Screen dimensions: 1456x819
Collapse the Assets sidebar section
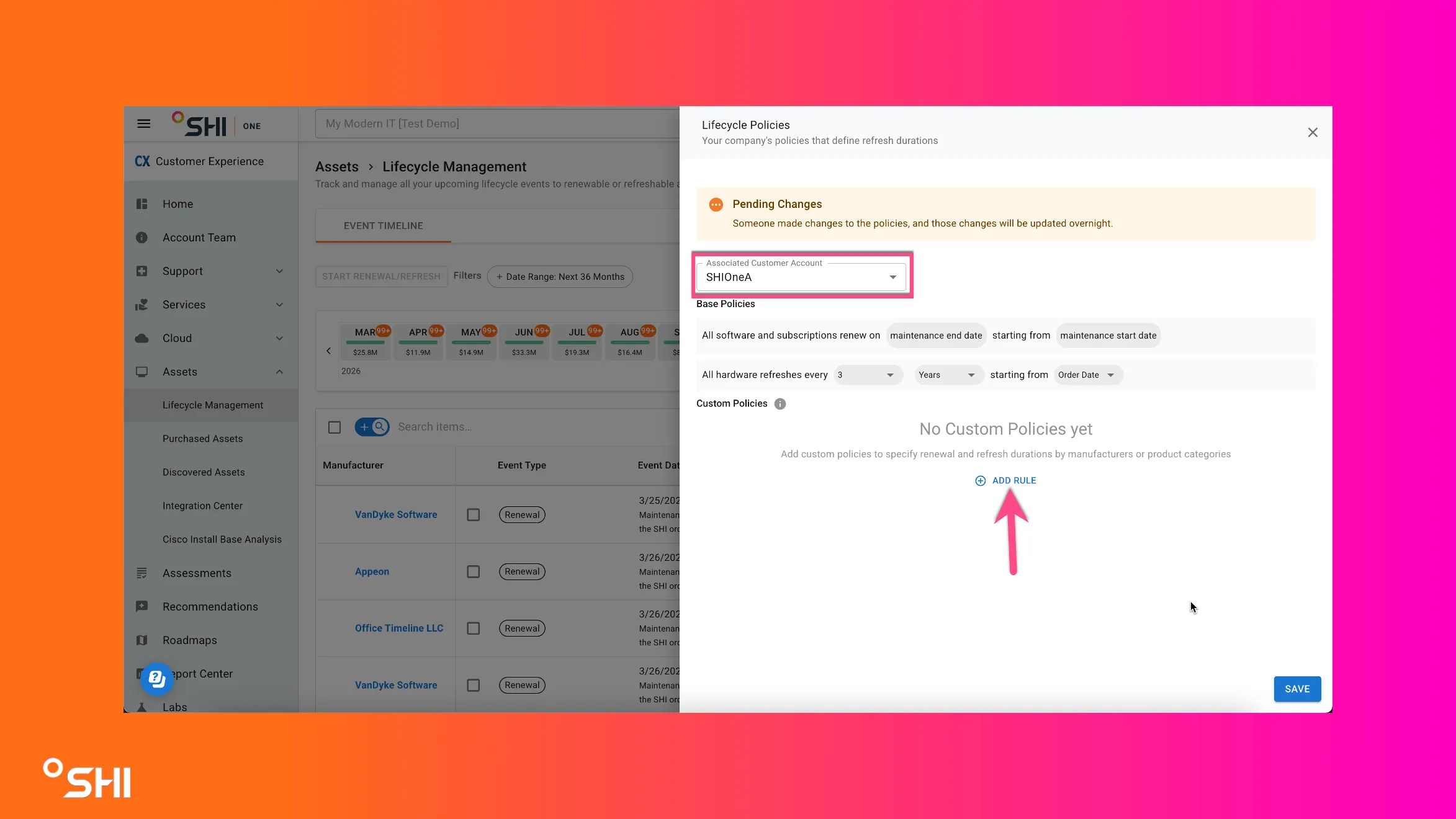click(279, 372)
